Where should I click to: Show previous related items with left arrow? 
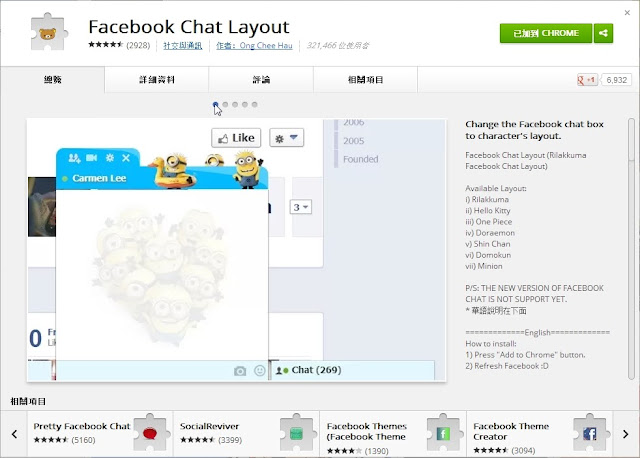tap(14, 434)
